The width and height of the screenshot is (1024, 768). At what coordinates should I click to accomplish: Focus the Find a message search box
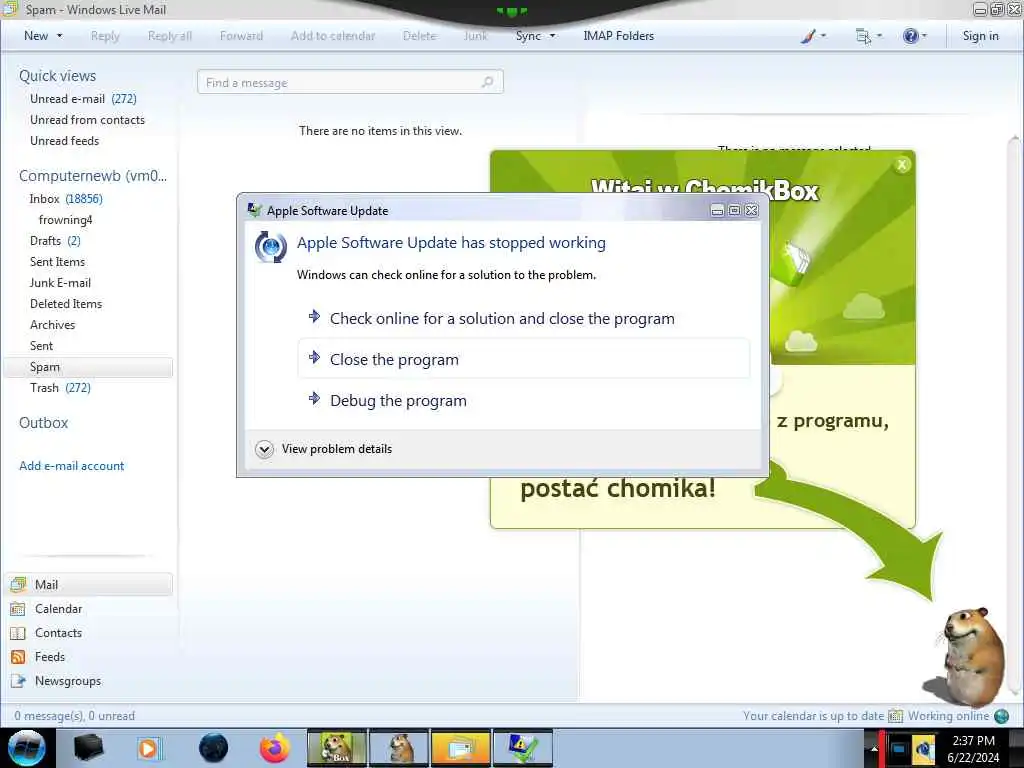click(x=350, y=82)
